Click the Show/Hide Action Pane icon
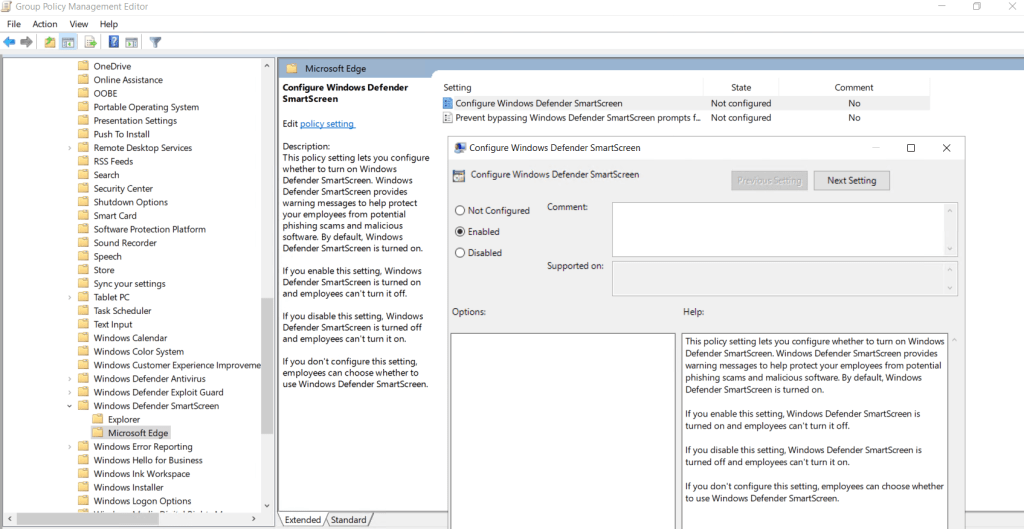This screenshot has width=1024, height=529. 131,42
